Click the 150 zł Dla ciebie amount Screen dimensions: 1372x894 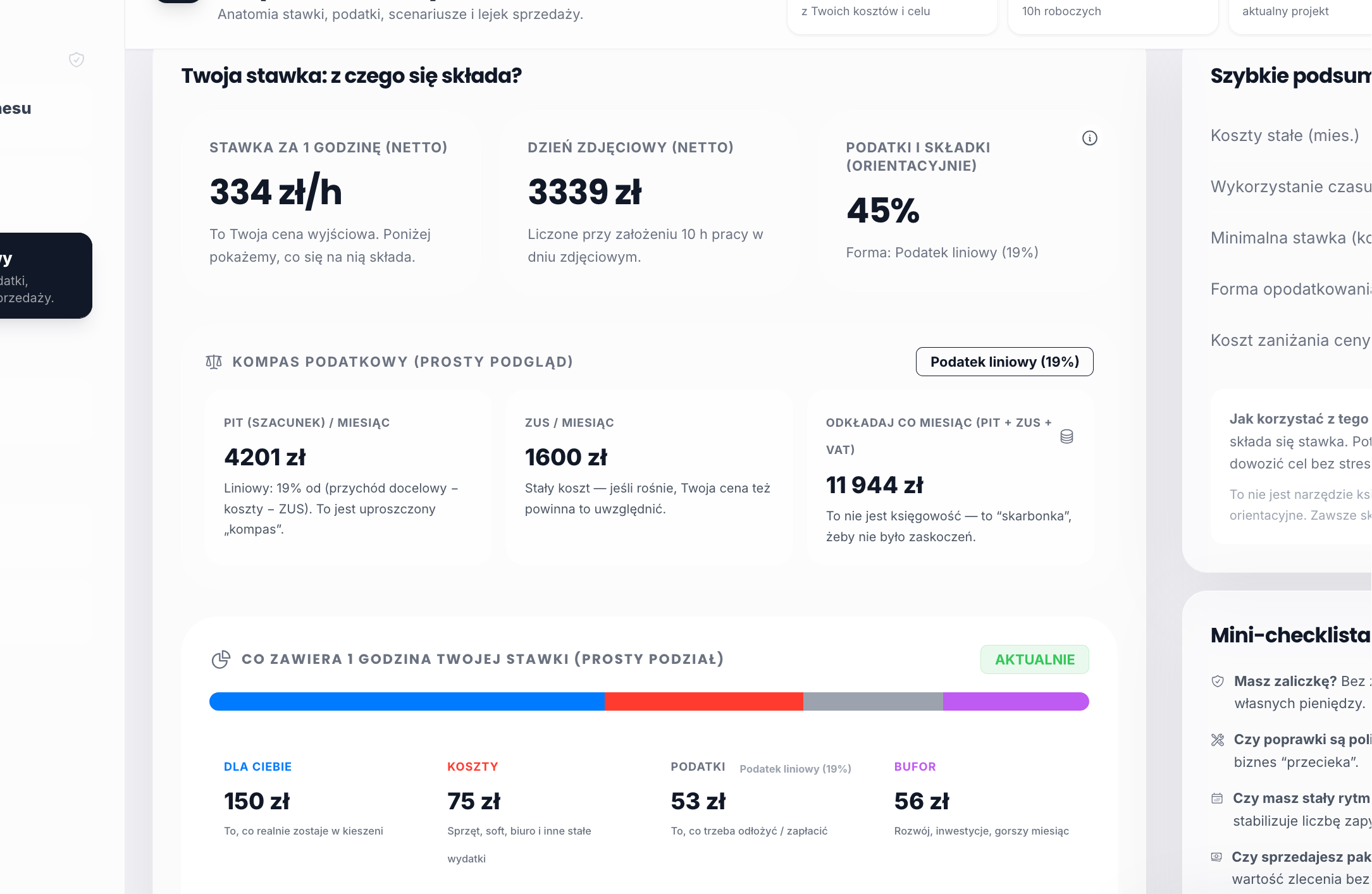pos(257,801)
